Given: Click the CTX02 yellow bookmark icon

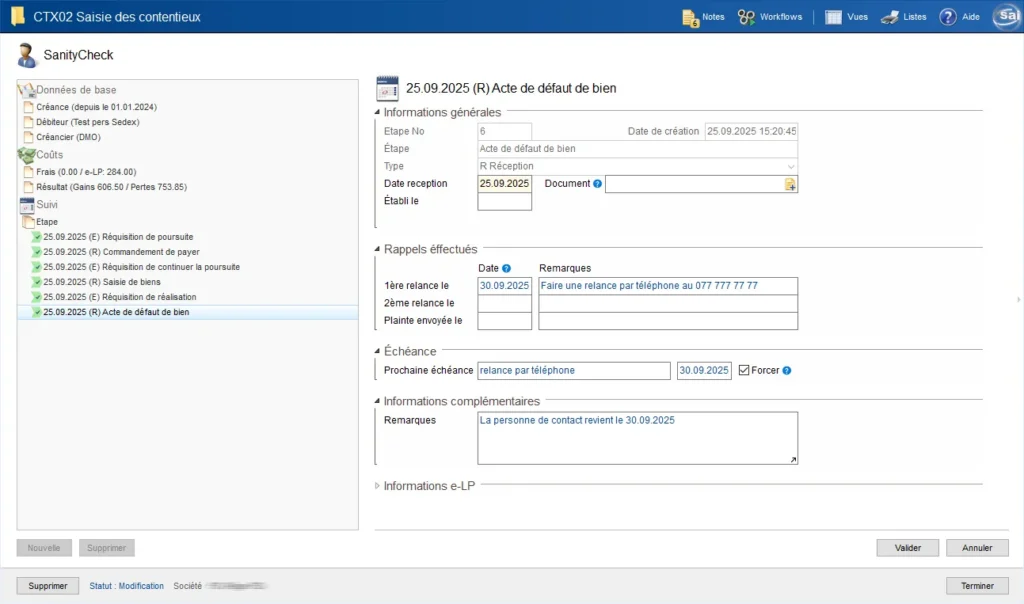Looking at the screenshot, I should [18, 16].
